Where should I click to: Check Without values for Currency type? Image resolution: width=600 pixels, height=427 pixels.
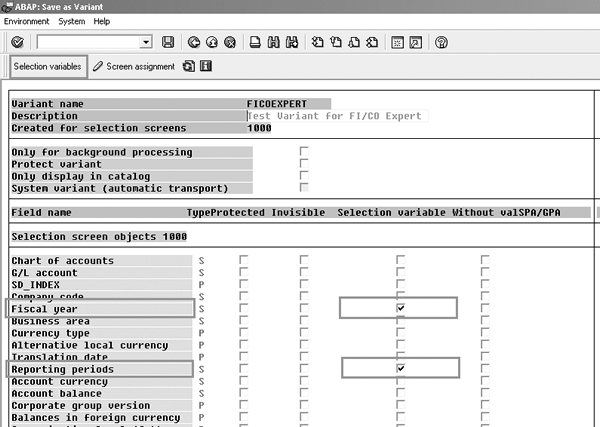485,332
